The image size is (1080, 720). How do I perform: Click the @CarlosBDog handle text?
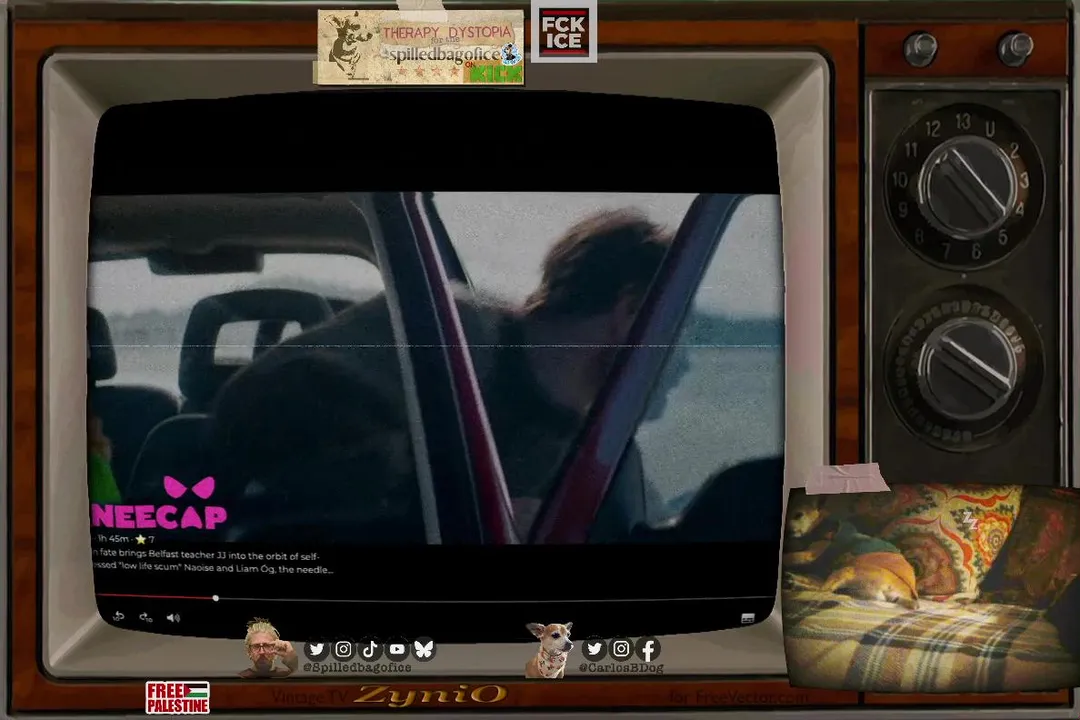(621, 668)
